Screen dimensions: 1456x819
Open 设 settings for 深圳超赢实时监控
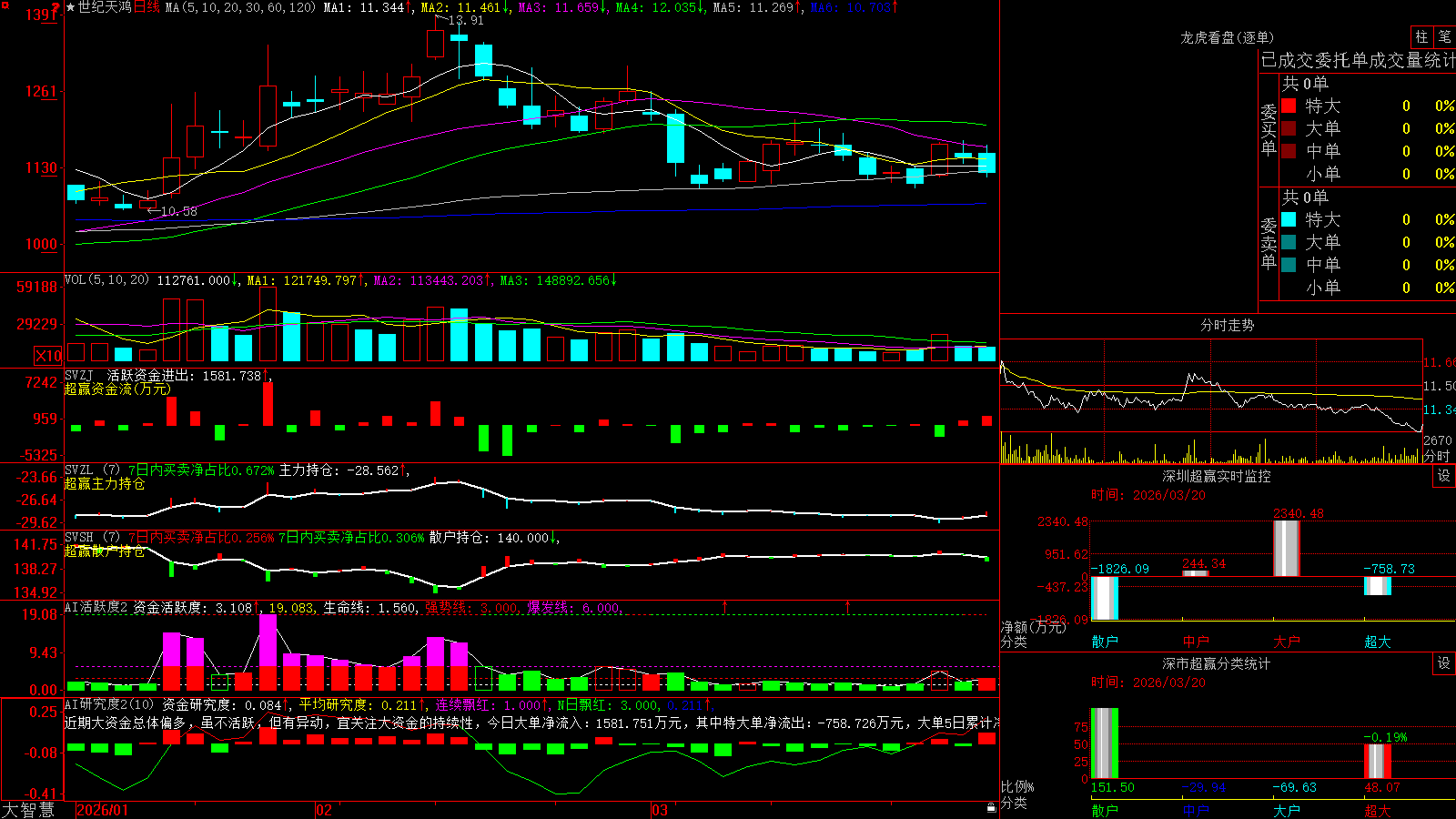tap(1444, 476)
